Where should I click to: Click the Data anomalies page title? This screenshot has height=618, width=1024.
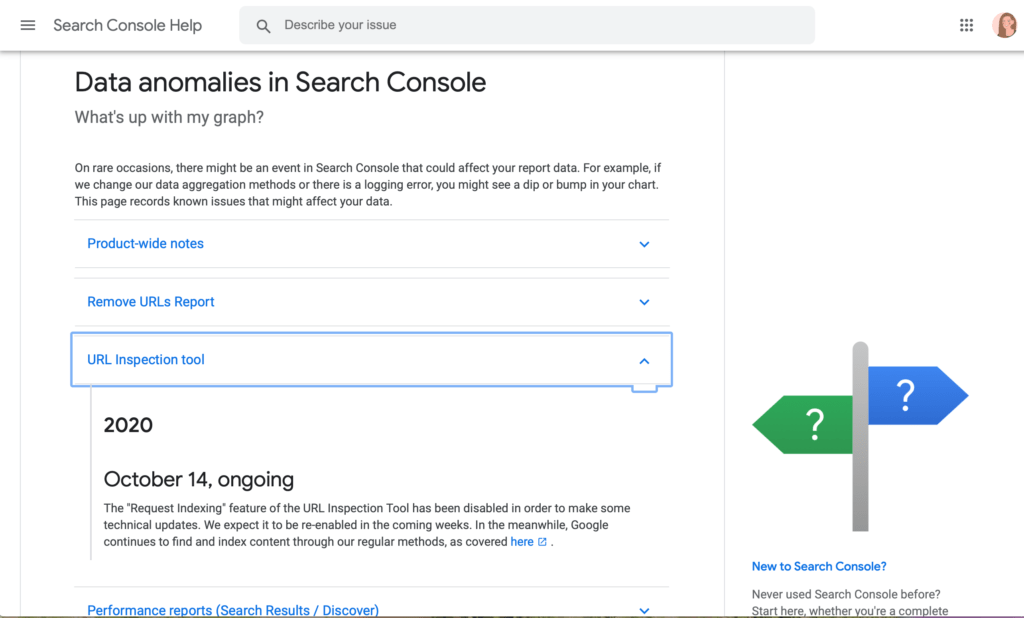280,82
